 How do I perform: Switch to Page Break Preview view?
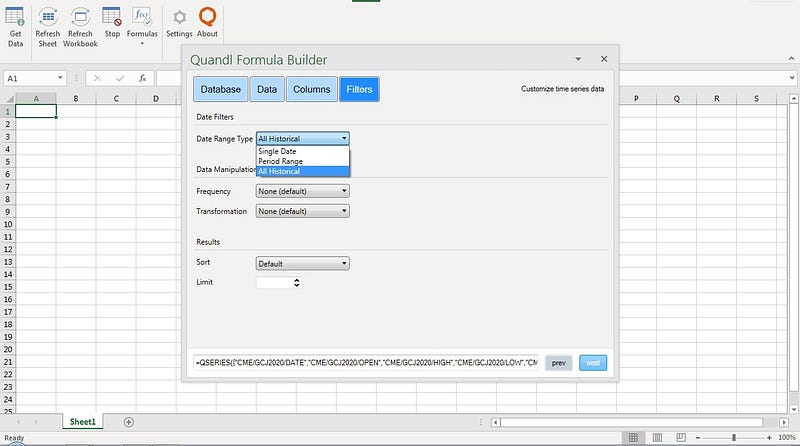[x=681, y=437]
